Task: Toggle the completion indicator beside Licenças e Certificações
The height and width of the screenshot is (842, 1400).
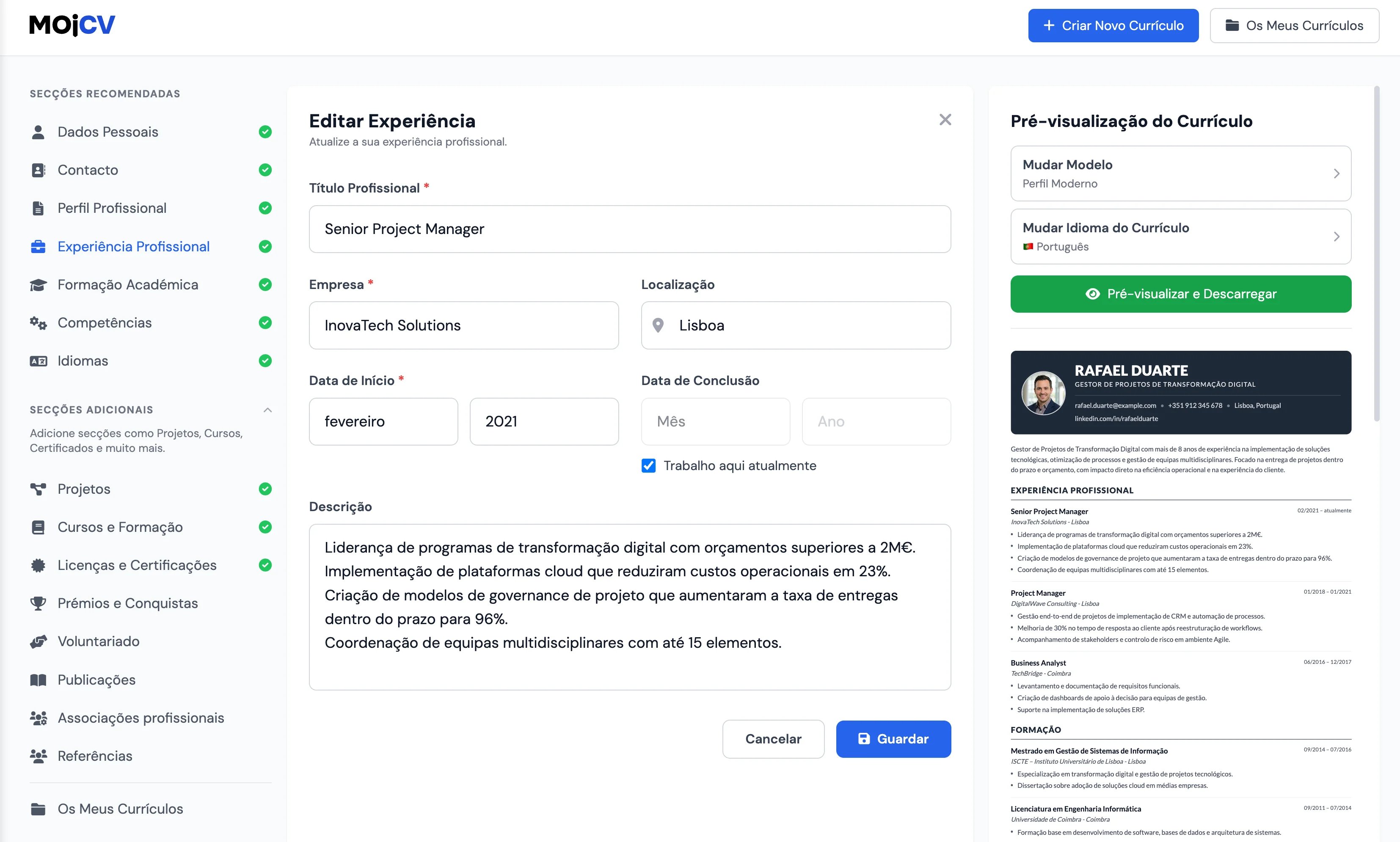Action: 265,564
